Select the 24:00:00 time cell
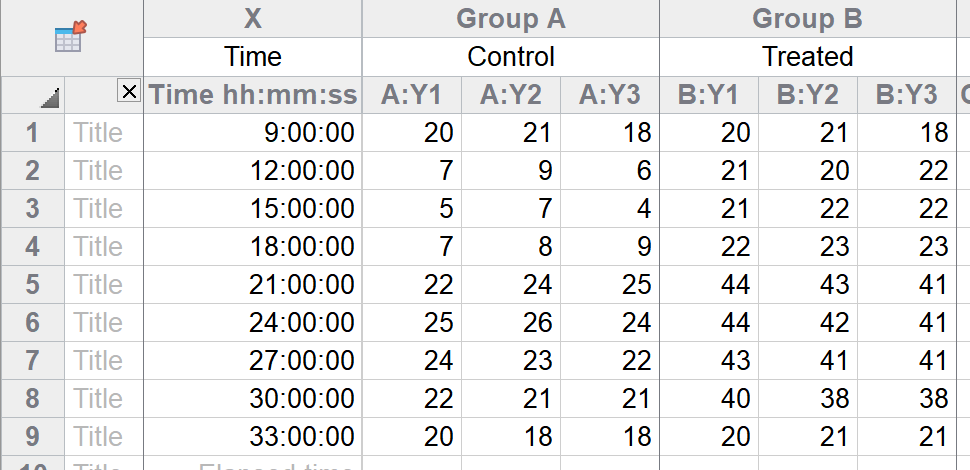The width and height of the screenshot is (970, 470). (x=252, y=322)
